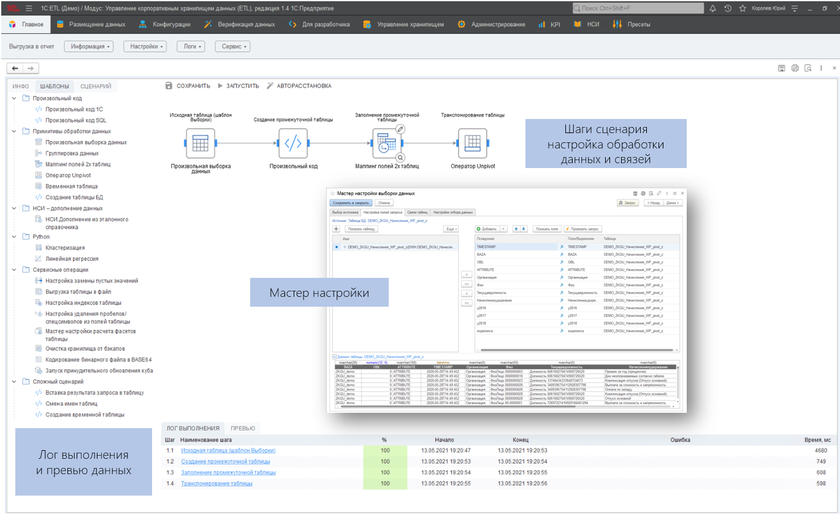Toggle the 'Данные таблицы' checkbox in wizard
The image size is (840, 514).
coord(332,356)
